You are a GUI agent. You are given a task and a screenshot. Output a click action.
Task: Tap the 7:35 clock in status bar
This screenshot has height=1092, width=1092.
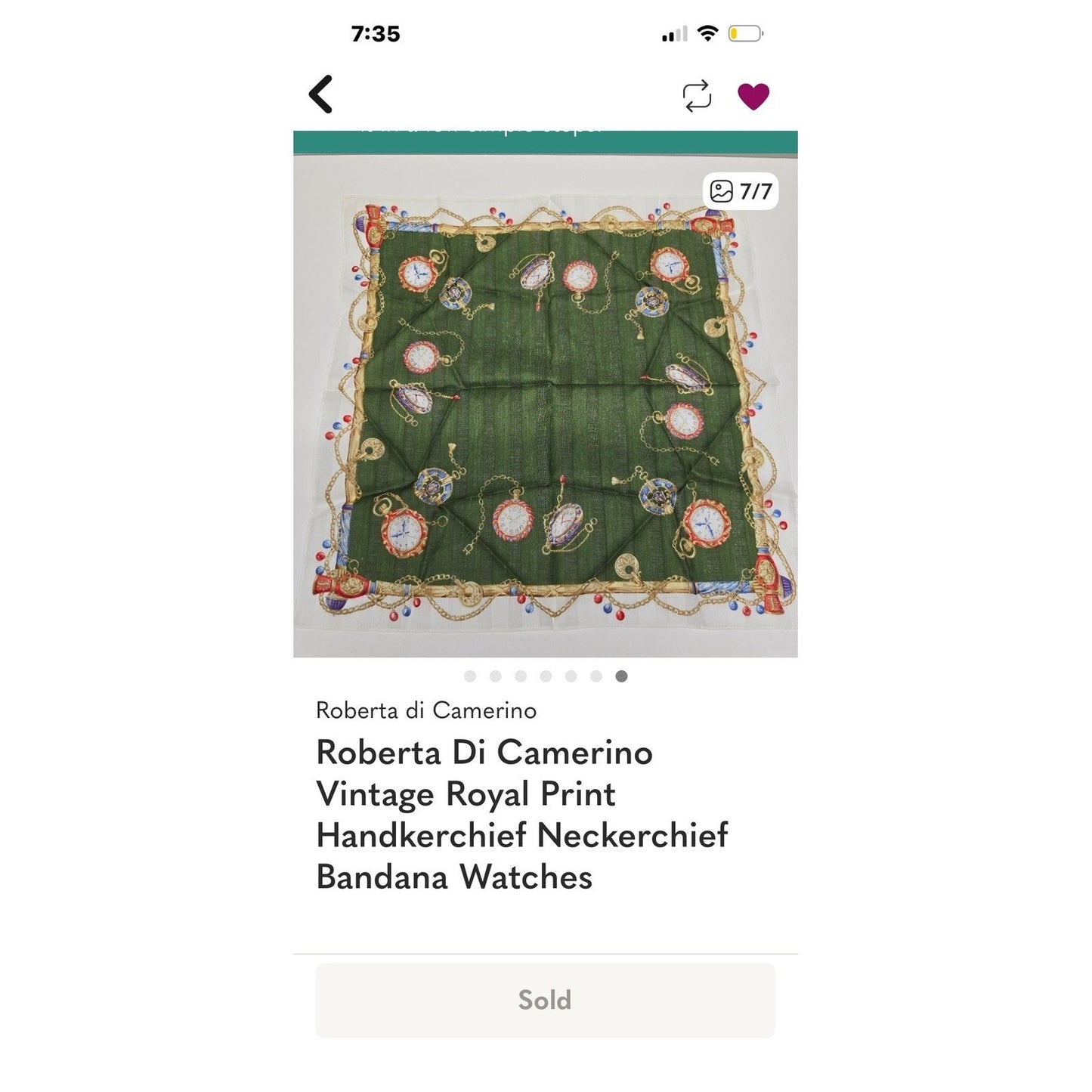coord(376,34)
